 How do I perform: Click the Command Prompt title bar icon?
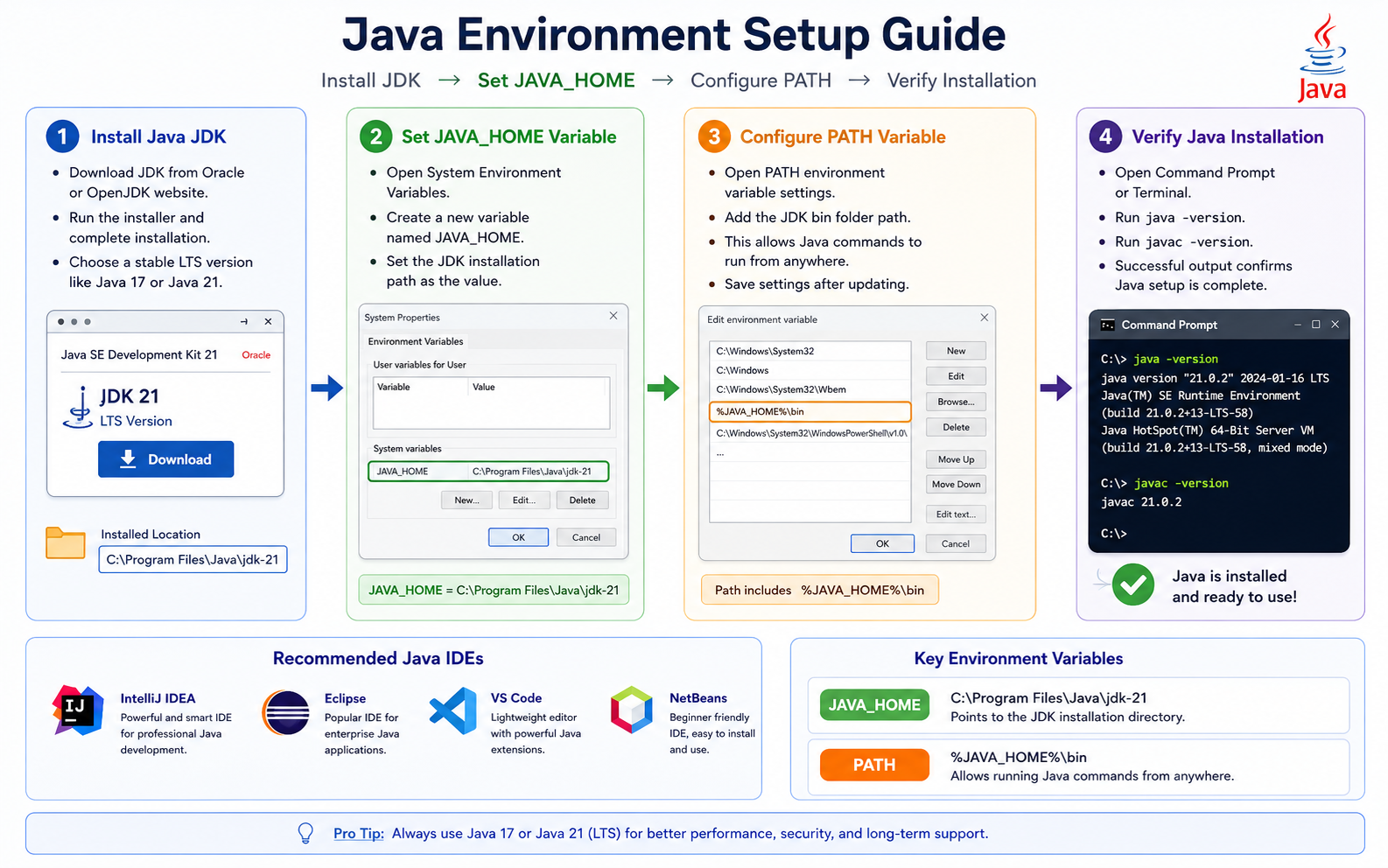click(1107, 325)
